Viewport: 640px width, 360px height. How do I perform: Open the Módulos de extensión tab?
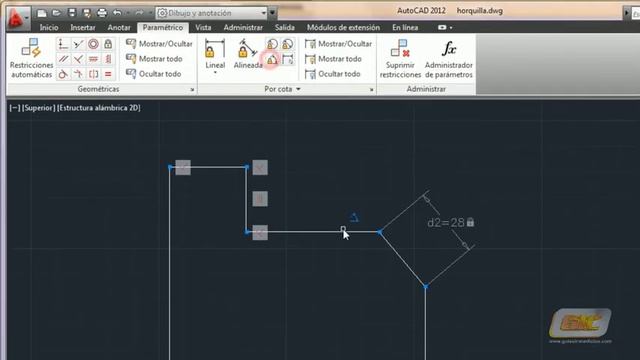coord(343,27)
